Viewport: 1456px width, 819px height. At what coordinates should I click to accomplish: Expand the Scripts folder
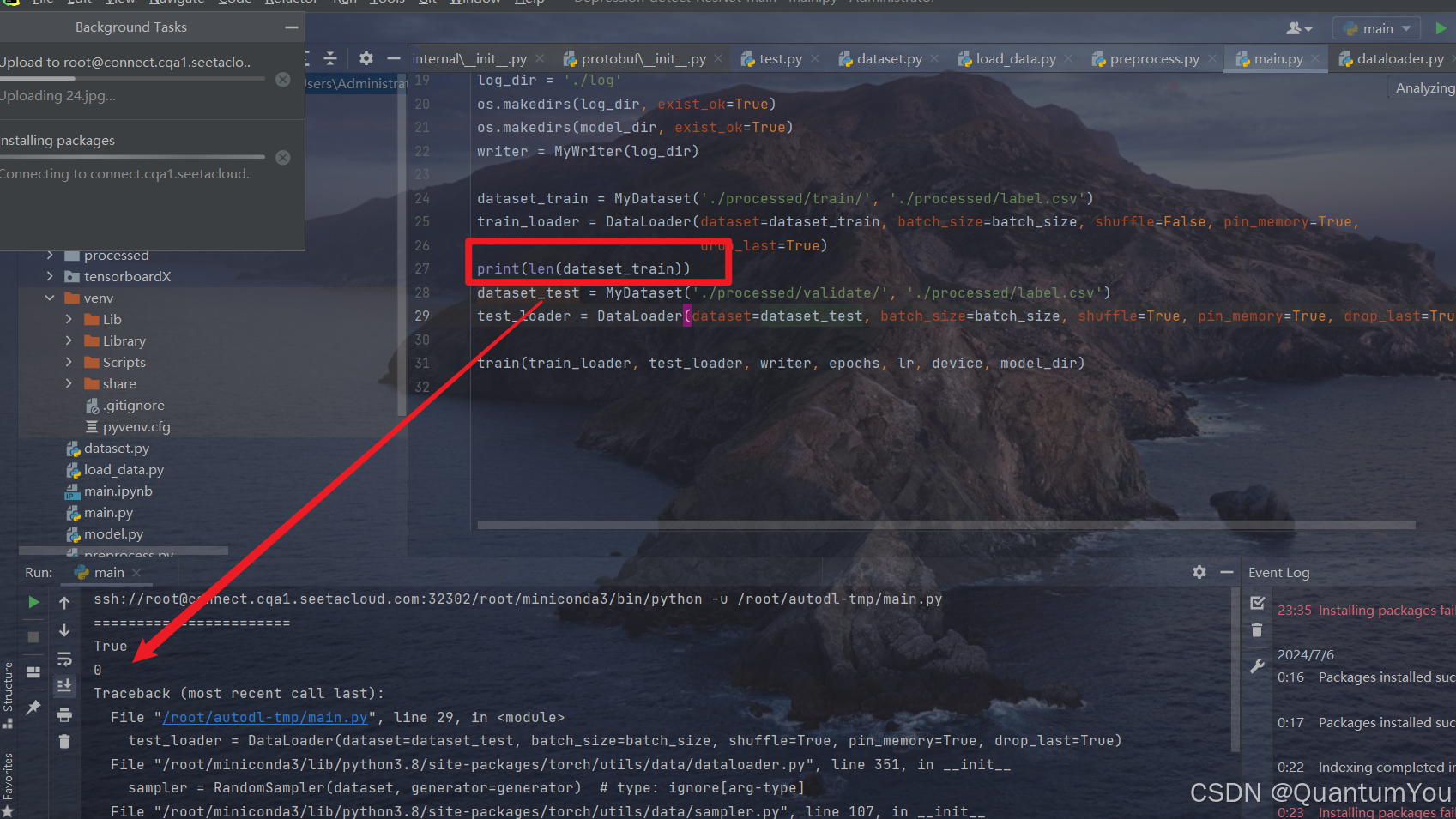click(x=69, y=362)
